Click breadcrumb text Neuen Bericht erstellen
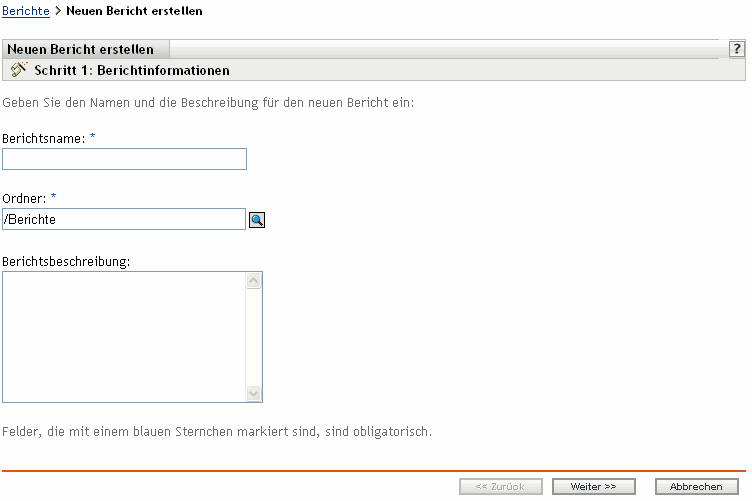Viewport: 752px width, 501px height. (x=134, y=11)
